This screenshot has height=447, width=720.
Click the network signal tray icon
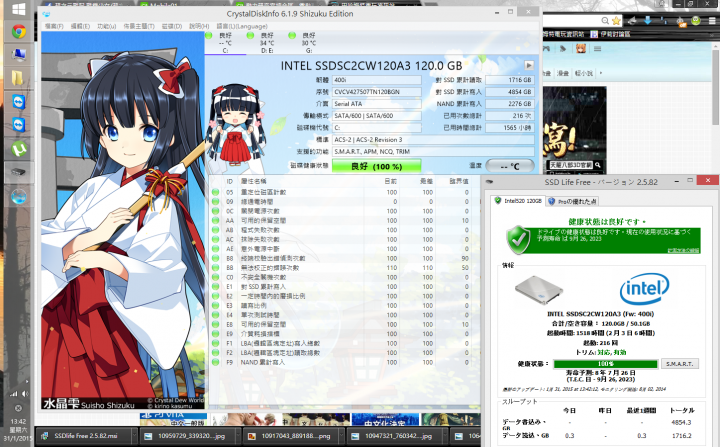(13, 394)
